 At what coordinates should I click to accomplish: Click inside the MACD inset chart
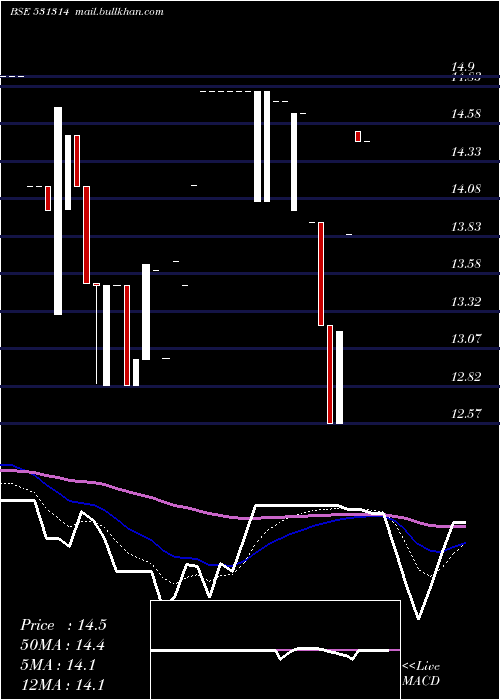tap(275, 650)
